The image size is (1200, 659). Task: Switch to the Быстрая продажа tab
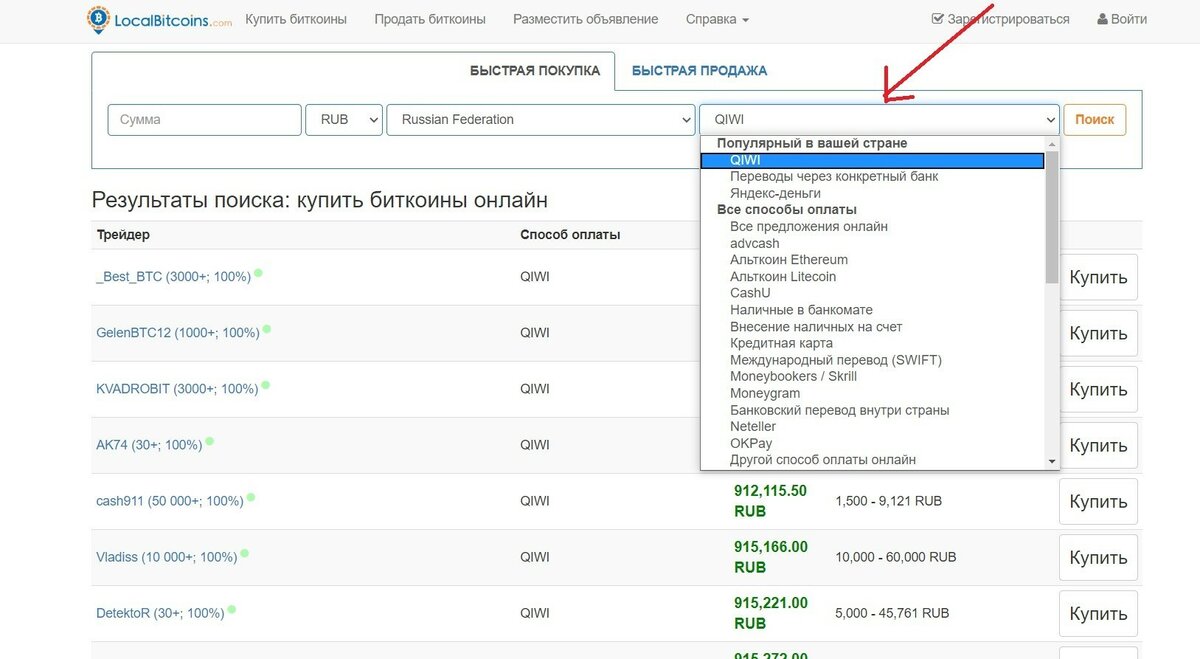[x=699, y=71]
